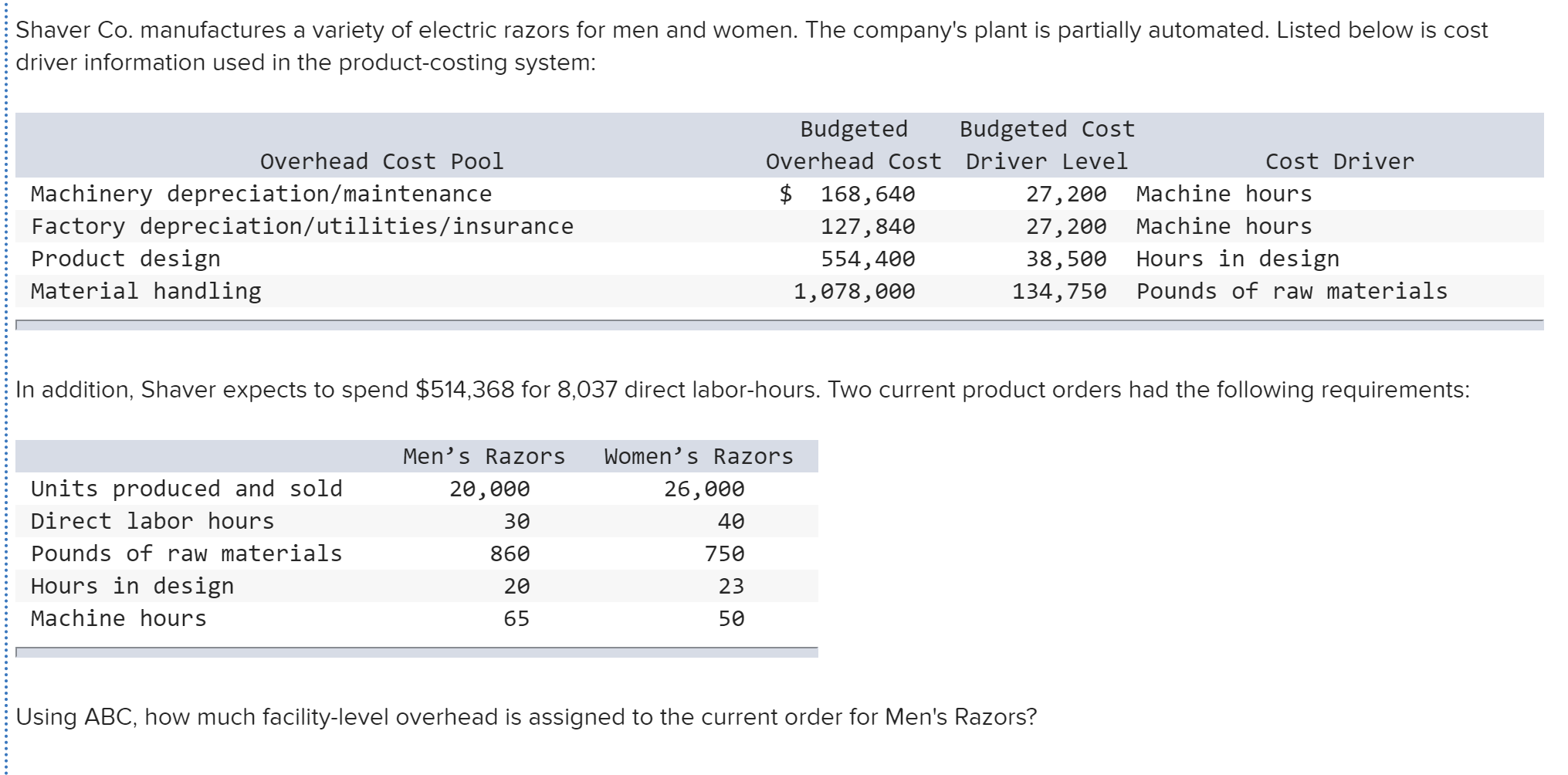Select the 38,500 driver level value
1568x775 pixels.
coord(1066,259)
